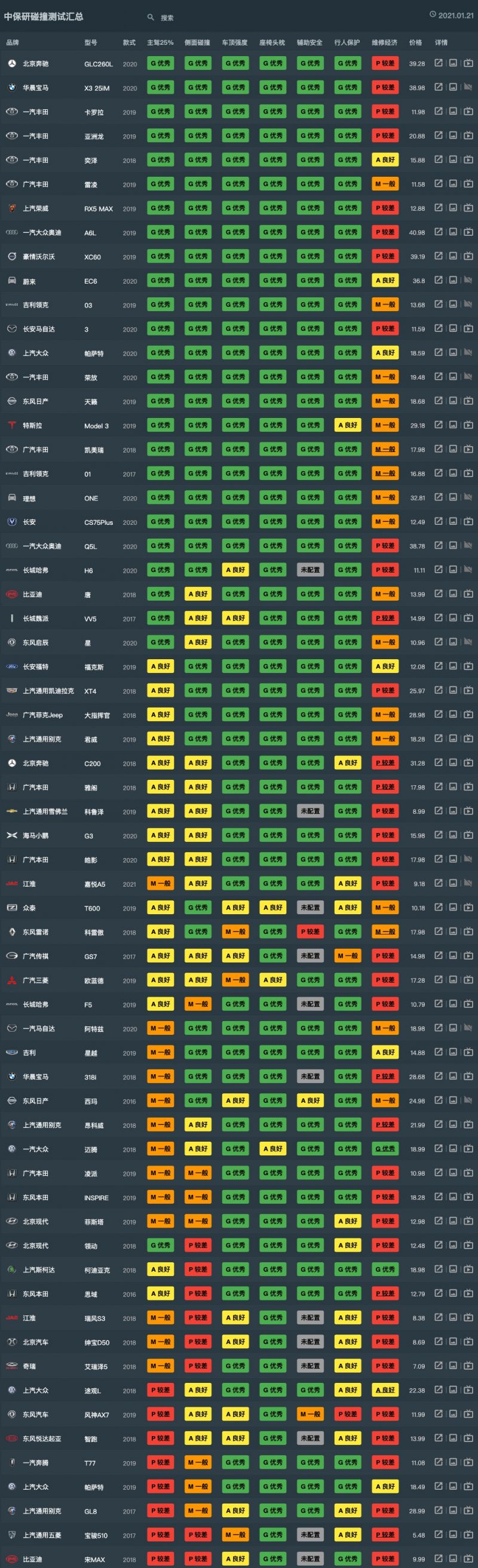Play video icon for GS7 row
The height and width of the screenshot is (1568, 478).
tap(468, 956)
